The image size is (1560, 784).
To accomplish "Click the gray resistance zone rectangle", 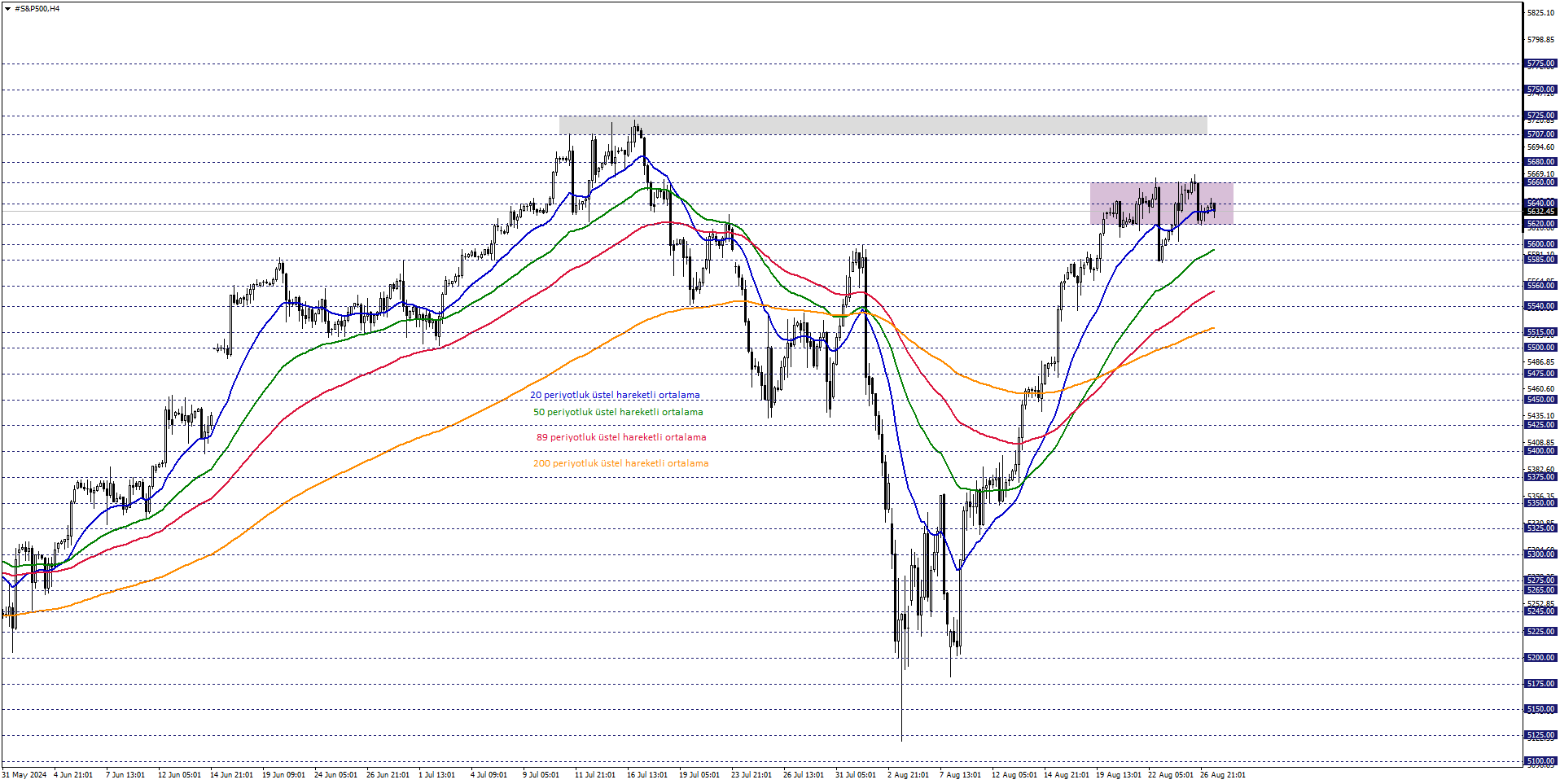I will (883, 125).
